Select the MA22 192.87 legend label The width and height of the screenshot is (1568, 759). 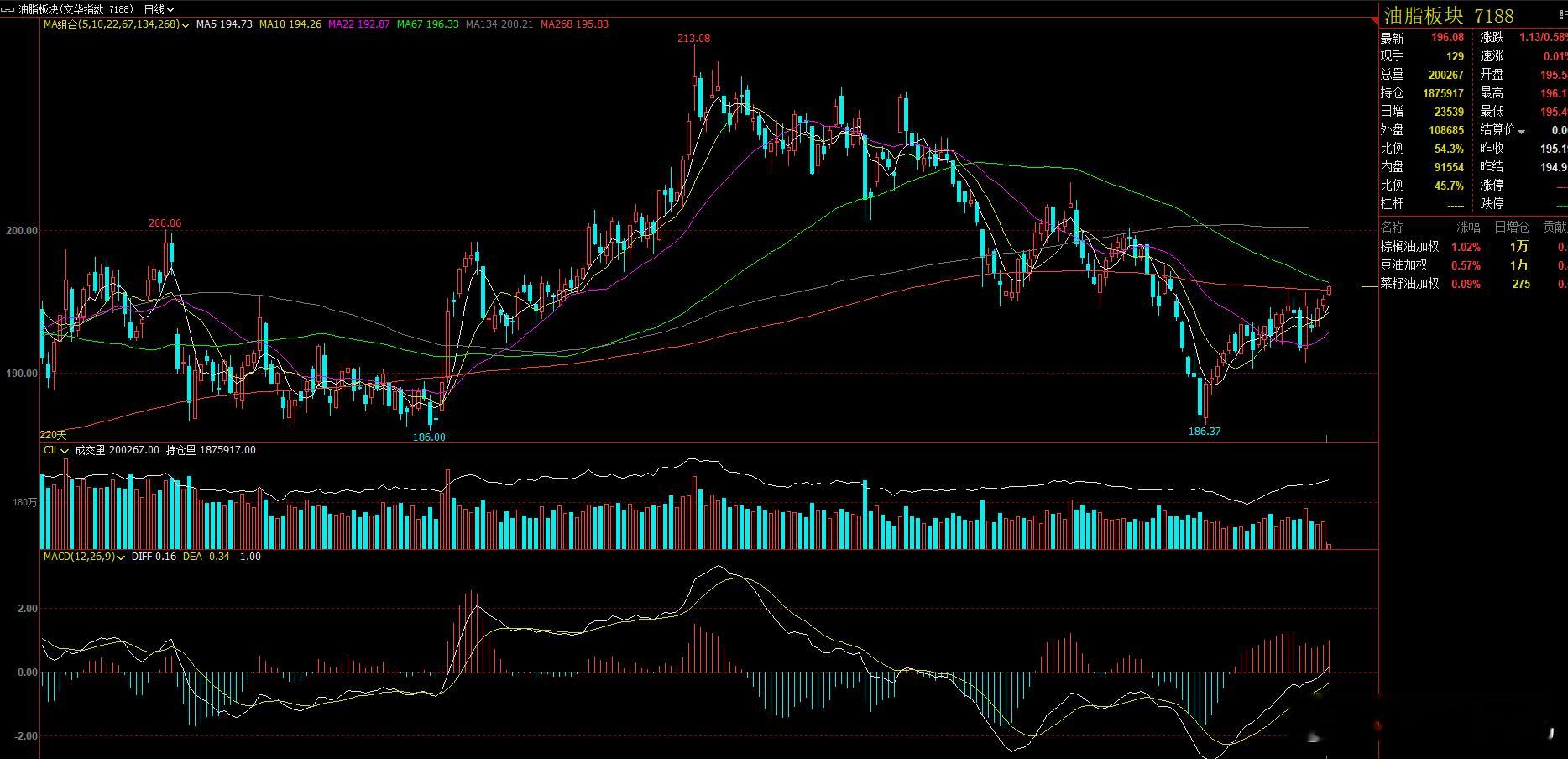[x=359, y=24]
